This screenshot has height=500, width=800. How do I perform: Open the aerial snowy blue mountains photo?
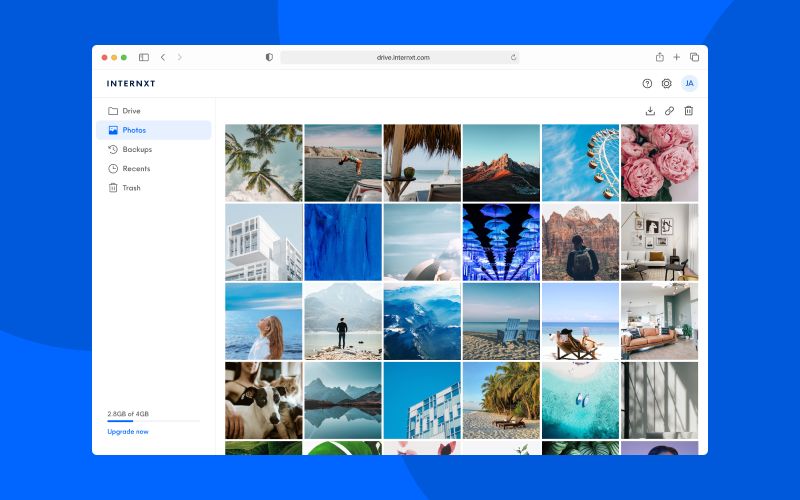pos(422,321)
